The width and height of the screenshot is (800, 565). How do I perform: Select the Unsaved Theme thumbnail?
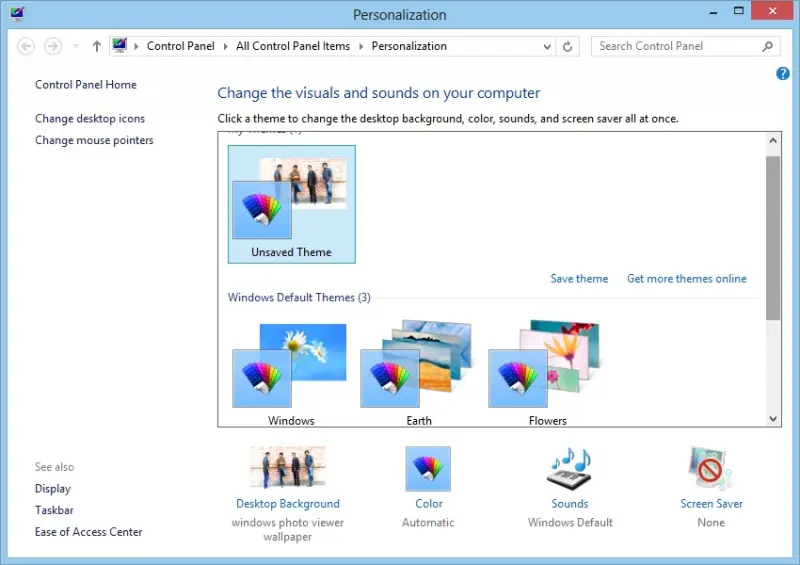[292, 204]
